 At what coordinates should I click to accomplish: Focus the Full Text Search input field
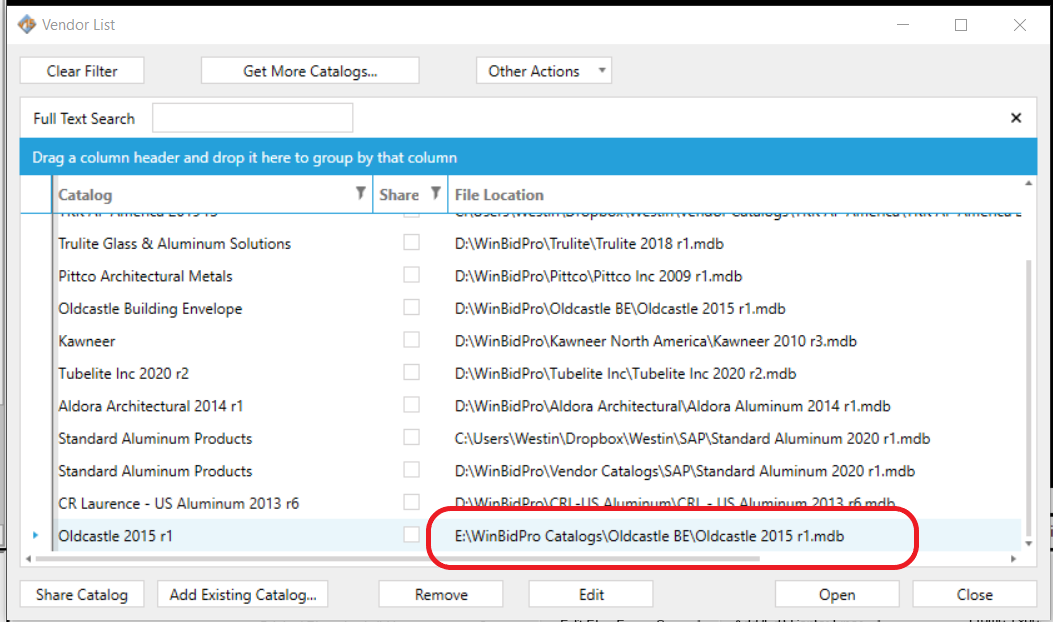click(253, 118)
